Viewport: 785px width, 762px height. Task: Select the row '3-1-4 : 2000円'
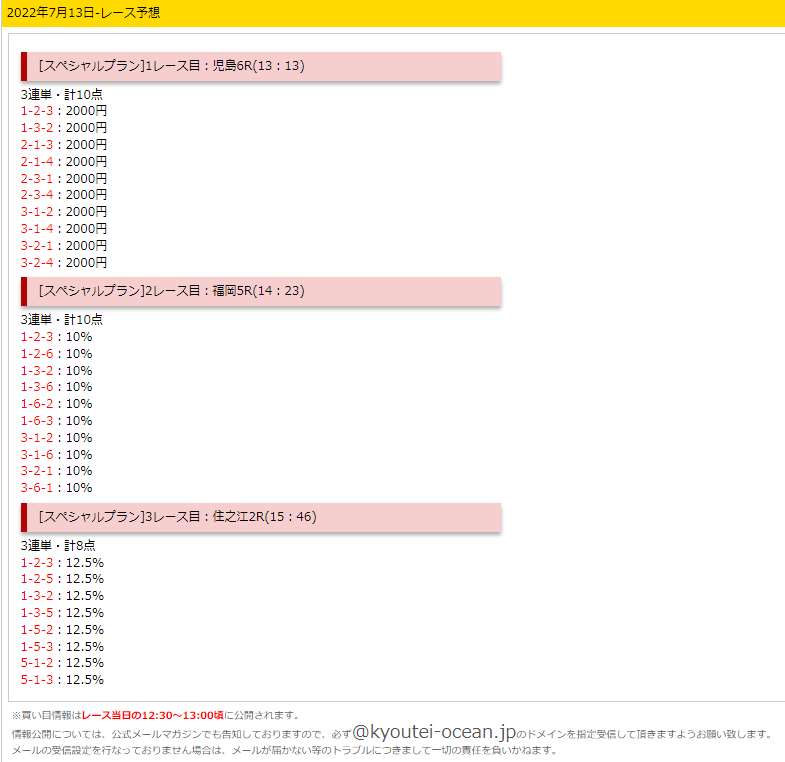[64, 229]
